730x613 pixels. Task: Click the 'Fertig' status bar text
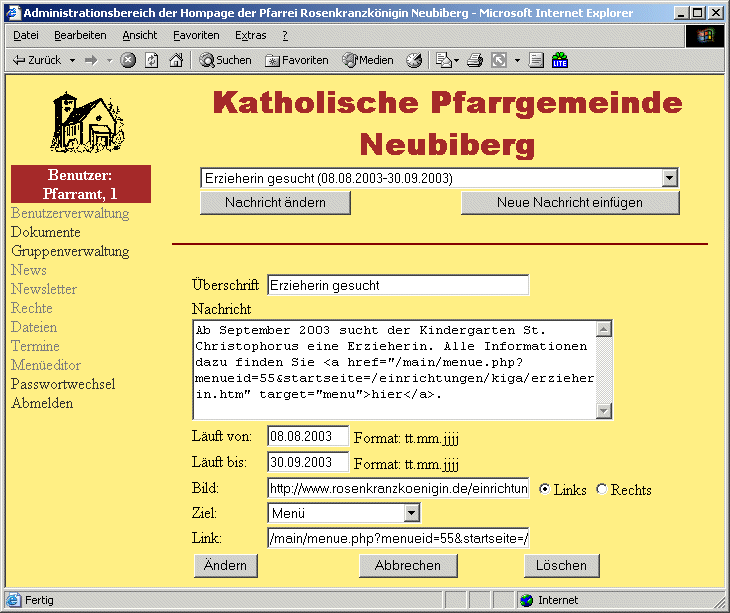40,600
